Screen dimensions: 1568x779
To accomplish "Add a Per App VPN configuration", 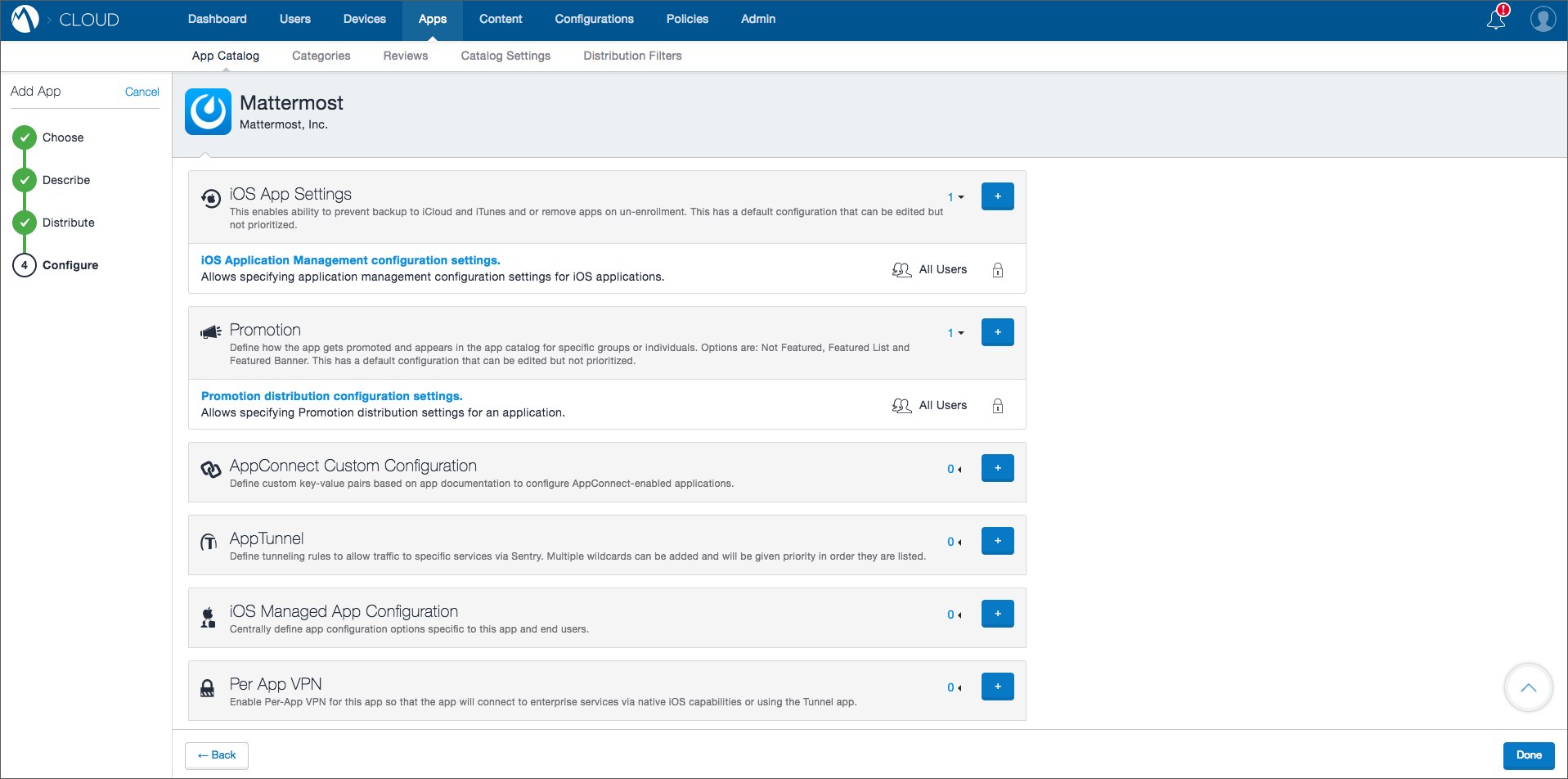I will click(998, 687).
